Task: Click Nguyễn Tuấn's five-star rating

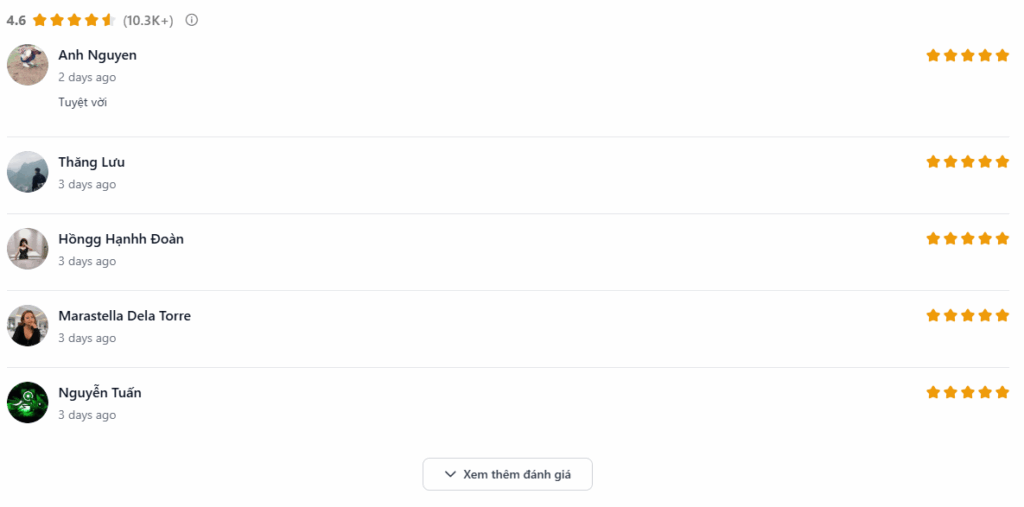Action: pos(967,392)
